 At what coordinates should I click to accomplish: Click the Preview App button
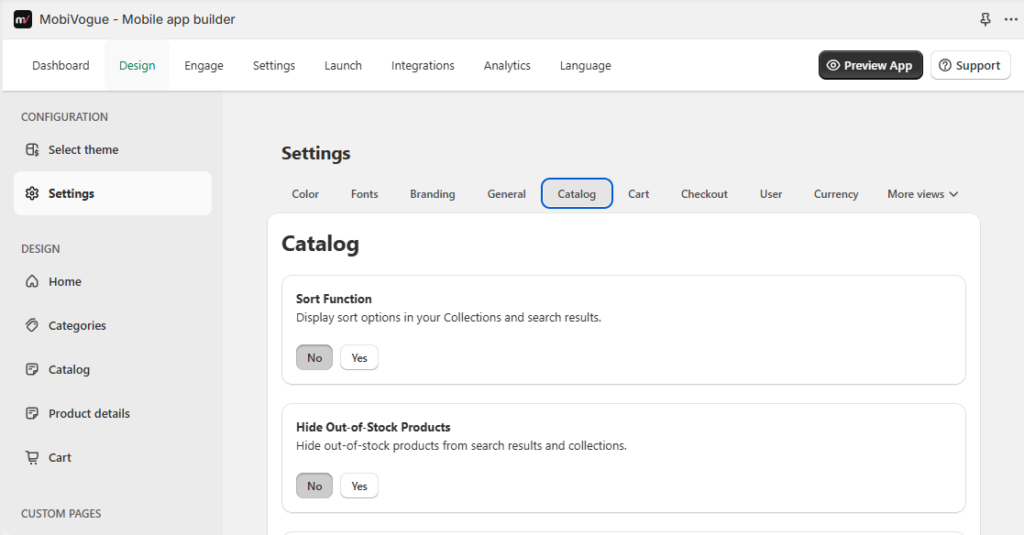871,65
